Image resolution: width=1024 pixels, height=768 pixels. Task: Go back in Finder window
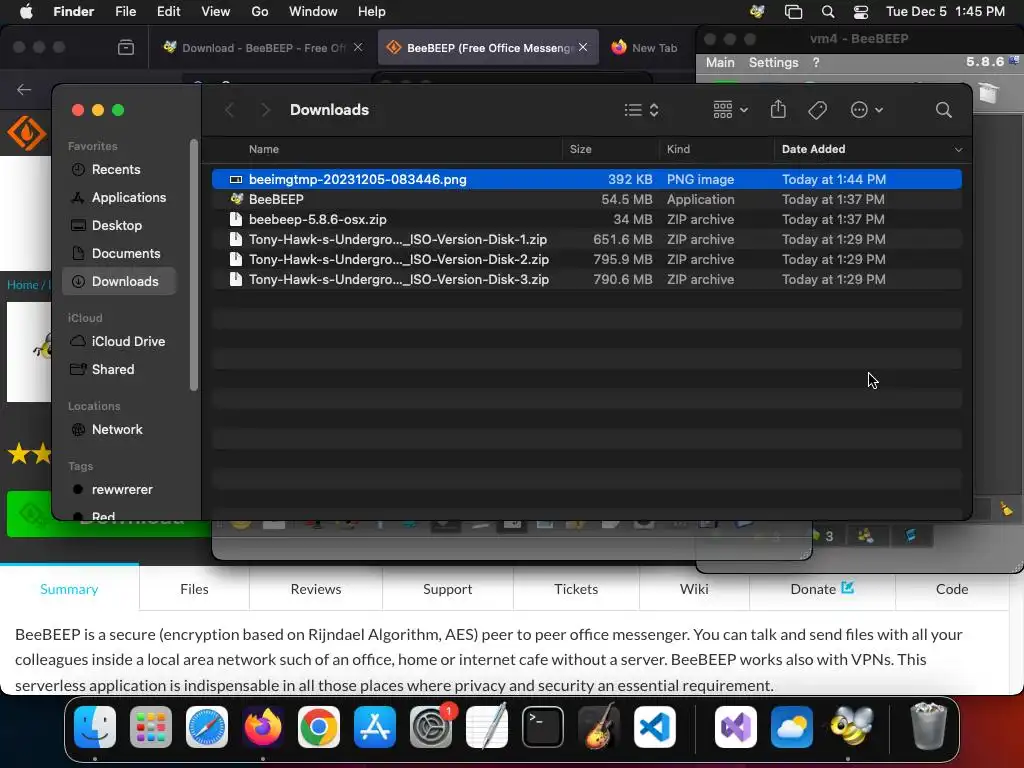pyautogui.click(x=229, y=110)
